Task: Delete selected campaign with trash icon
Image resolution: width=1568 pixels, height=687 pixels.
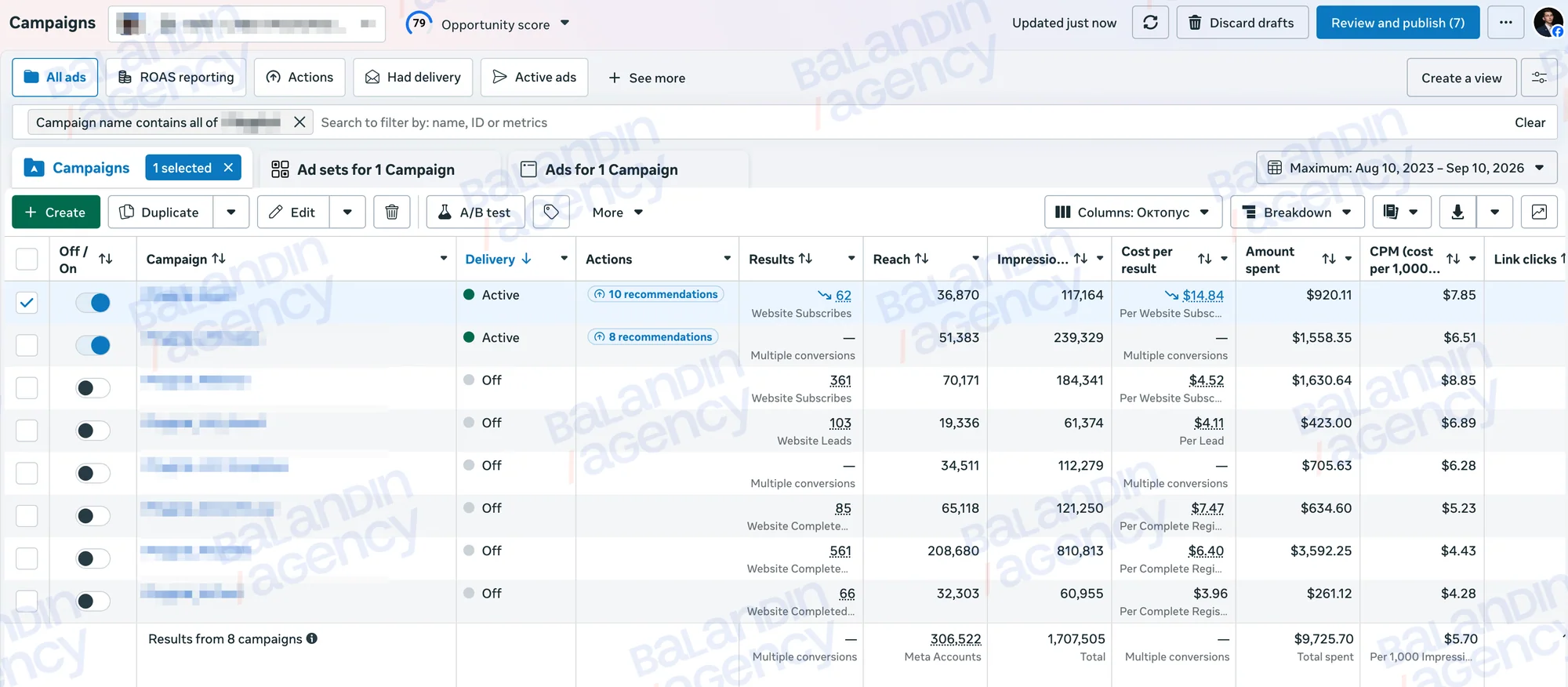Action: (392, 213)
